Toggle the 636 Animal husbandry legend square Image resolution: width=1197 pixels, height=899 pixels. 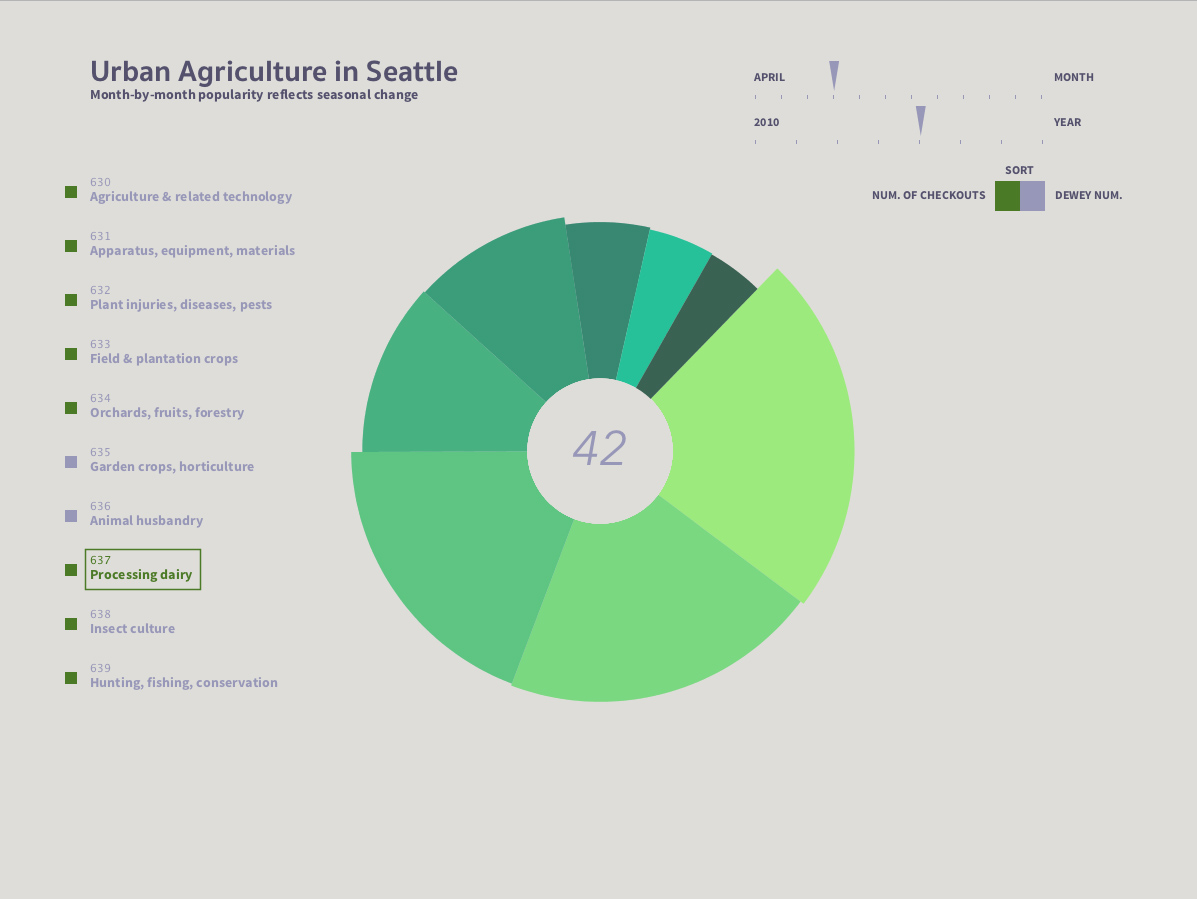(71, 516)
